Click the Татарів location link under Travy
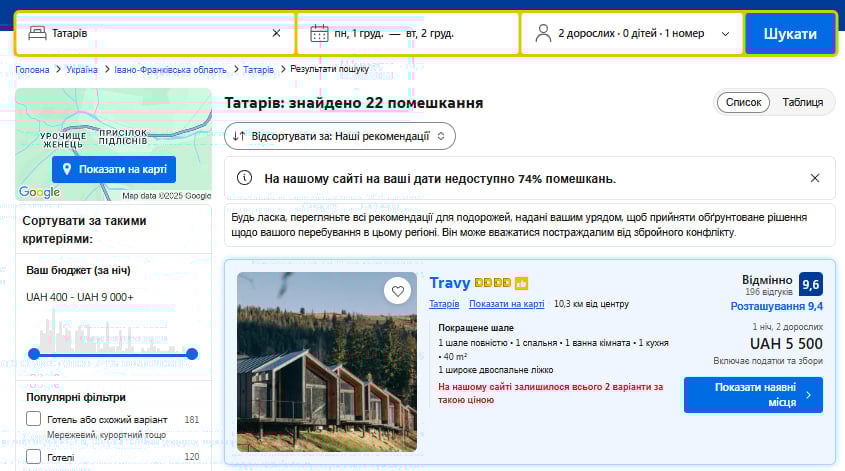This screenshot has width=845, height=471. pos(444,304)
